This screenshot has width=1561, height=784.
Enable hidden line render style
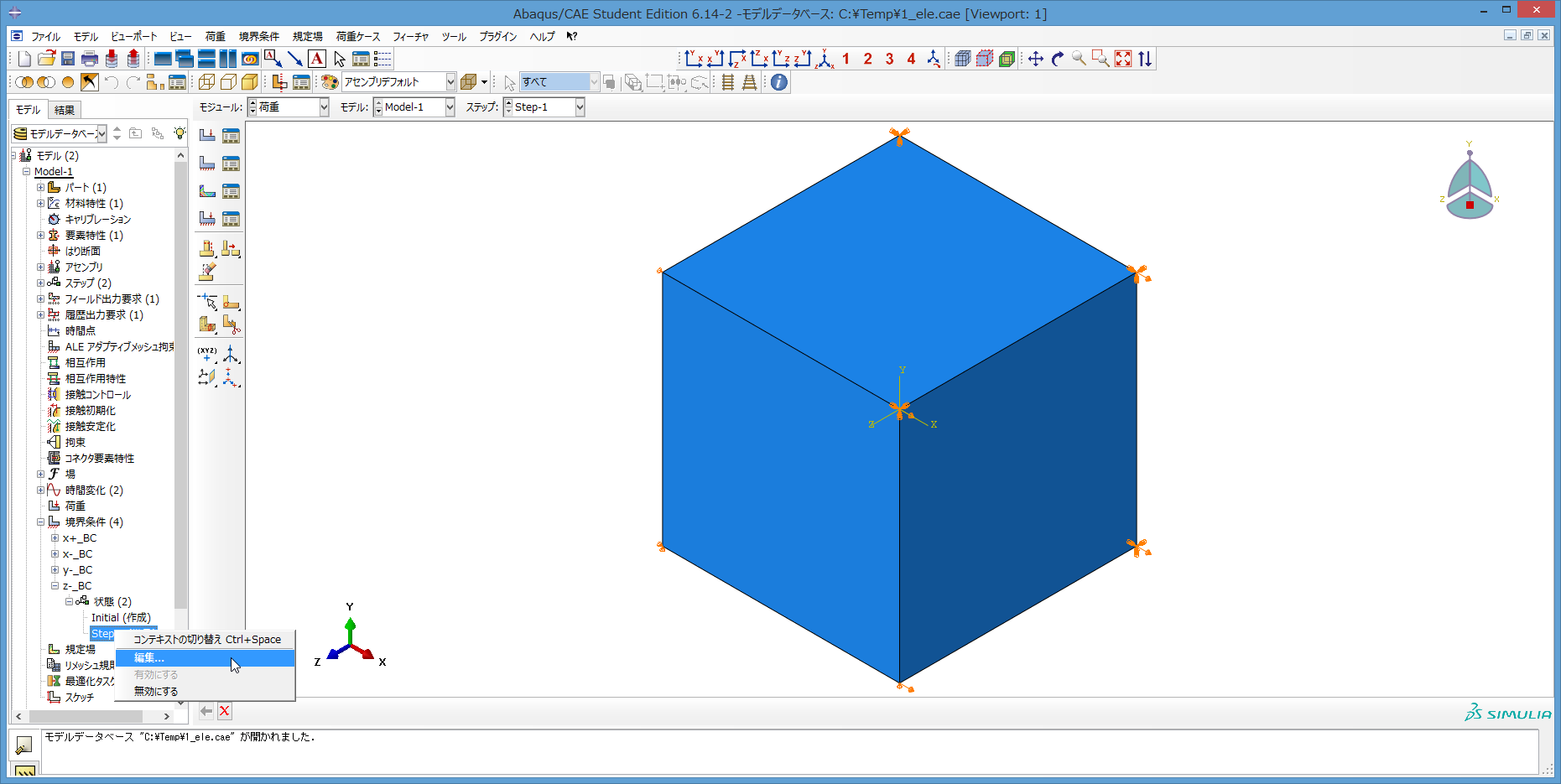(228, 82)
